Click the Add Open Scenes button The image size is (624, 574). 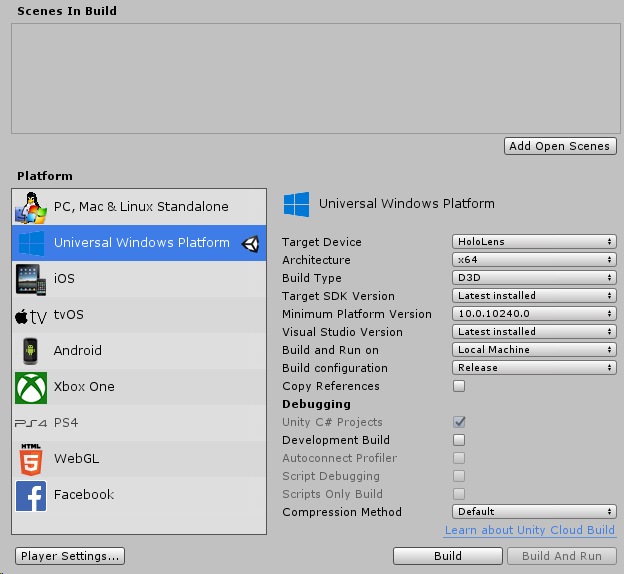560,146
